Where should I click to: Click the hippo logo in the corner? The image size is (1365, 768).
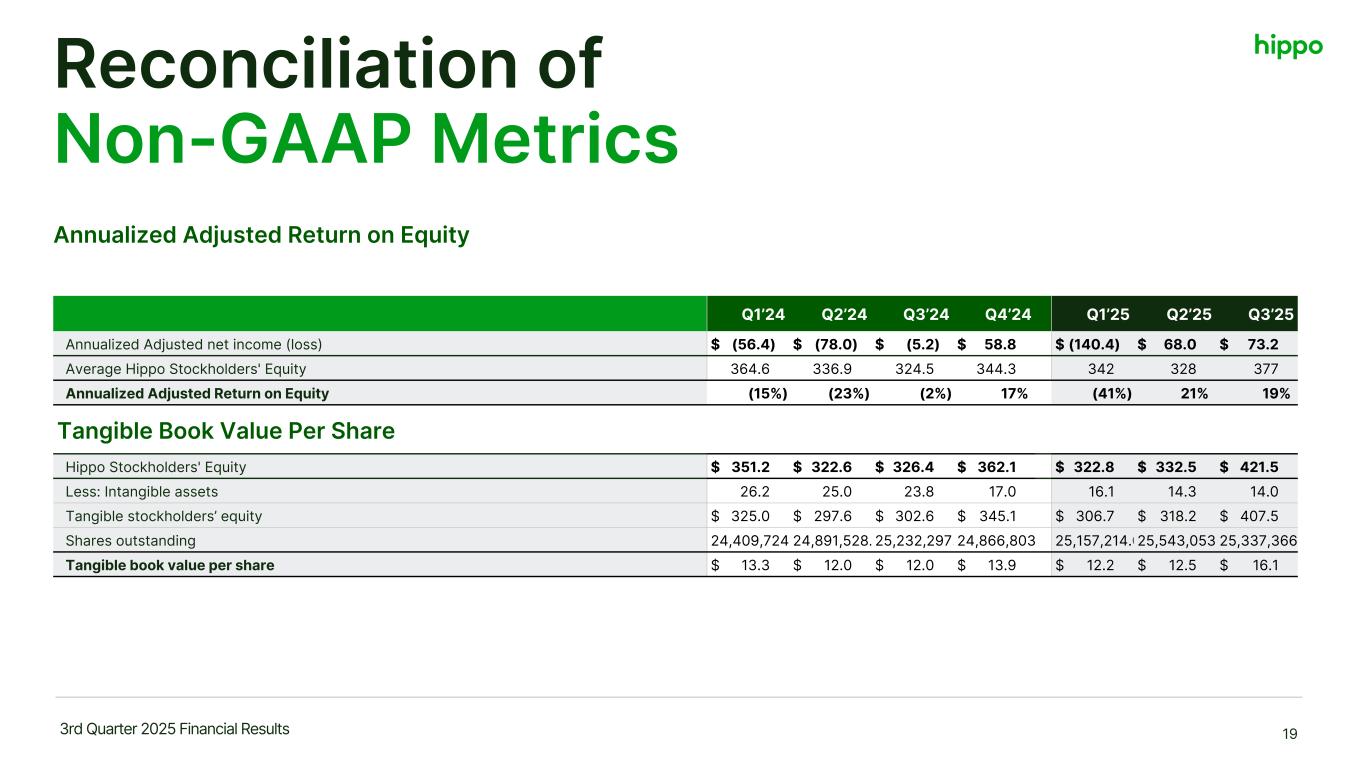[x=1288, y=46]
